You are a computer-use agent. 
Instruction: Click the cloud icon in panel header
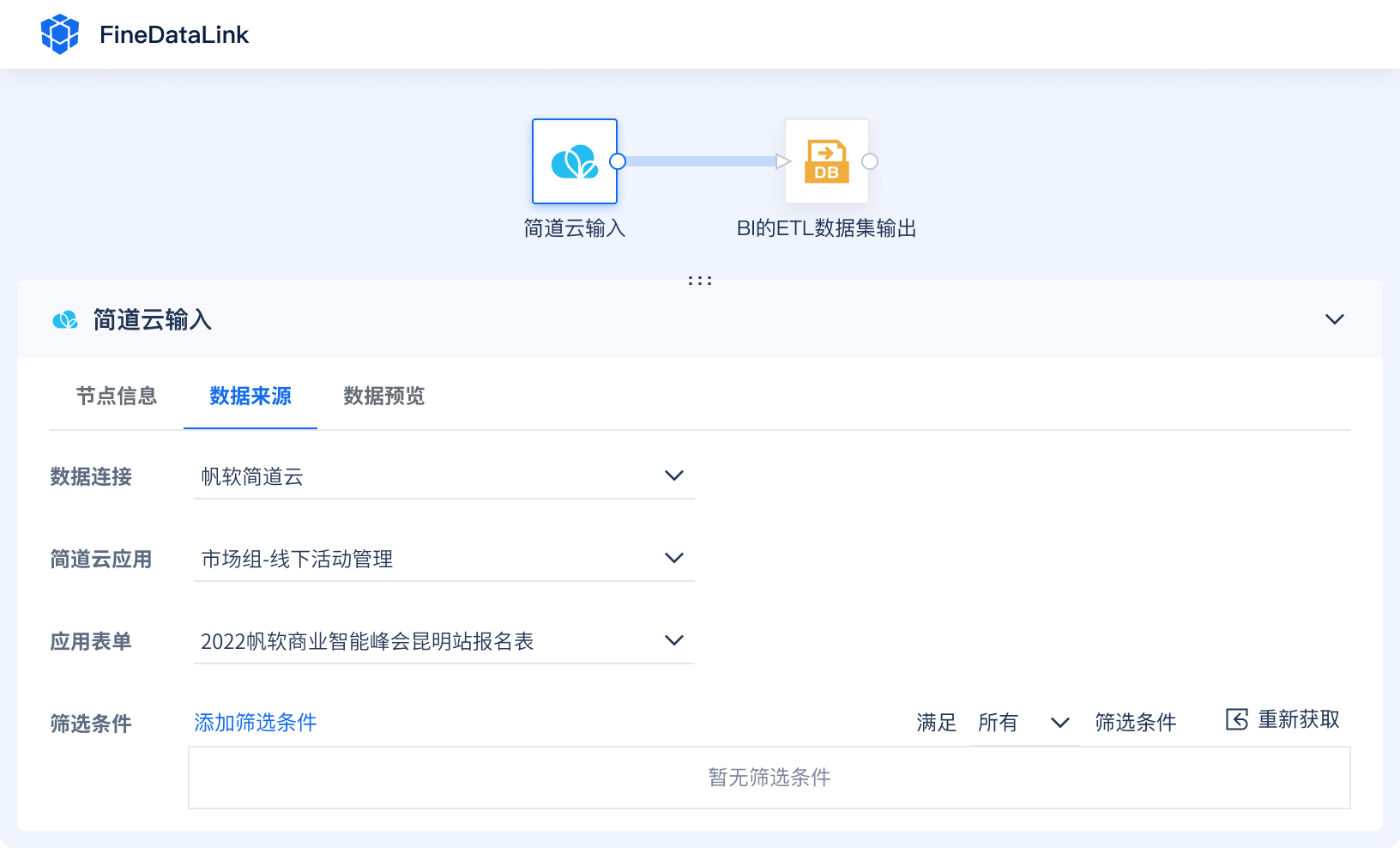pyautogui.click(x=65, y=320)
